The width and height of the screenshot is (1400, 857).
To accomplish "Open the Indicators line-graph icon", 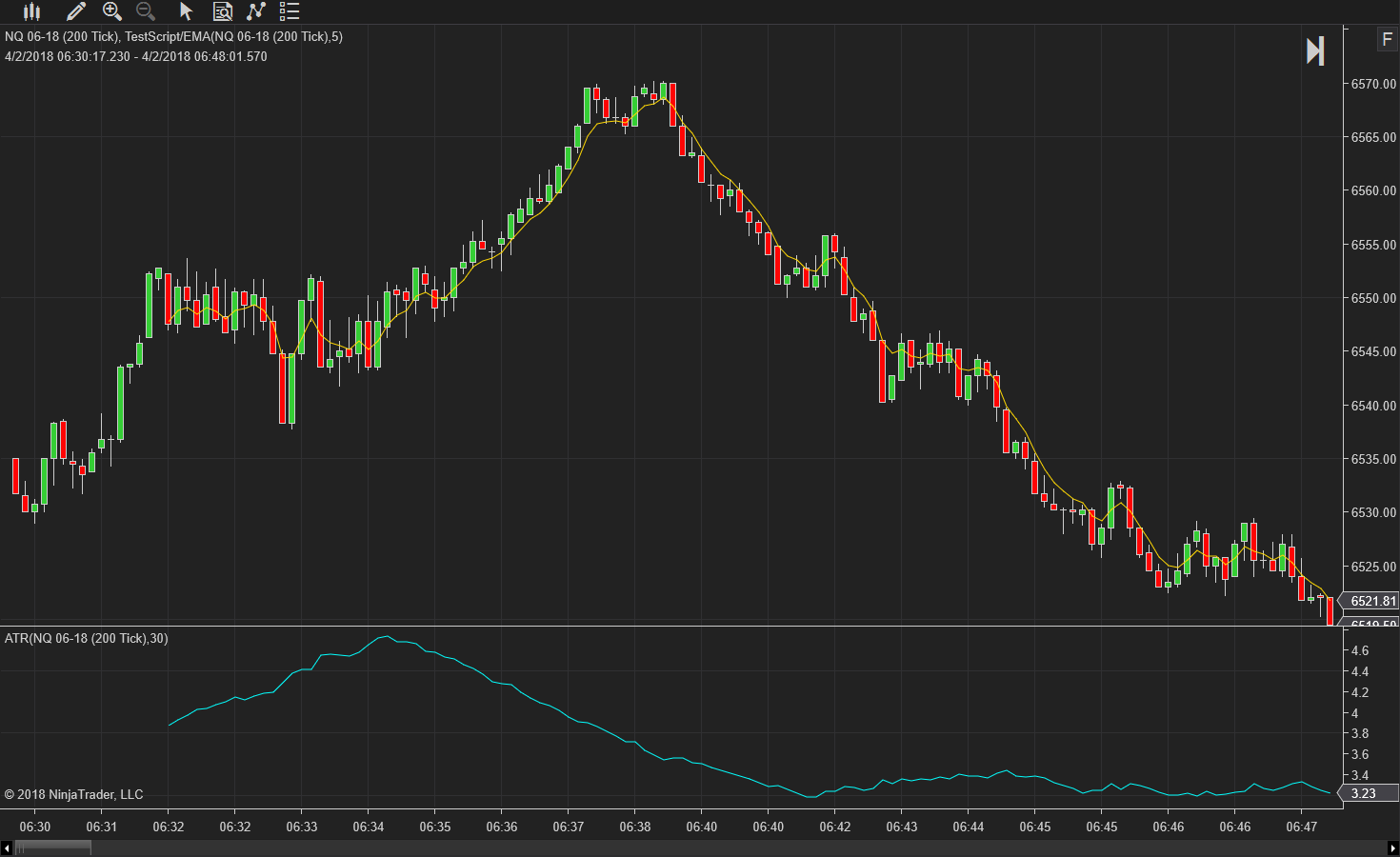I will (256, 11).
